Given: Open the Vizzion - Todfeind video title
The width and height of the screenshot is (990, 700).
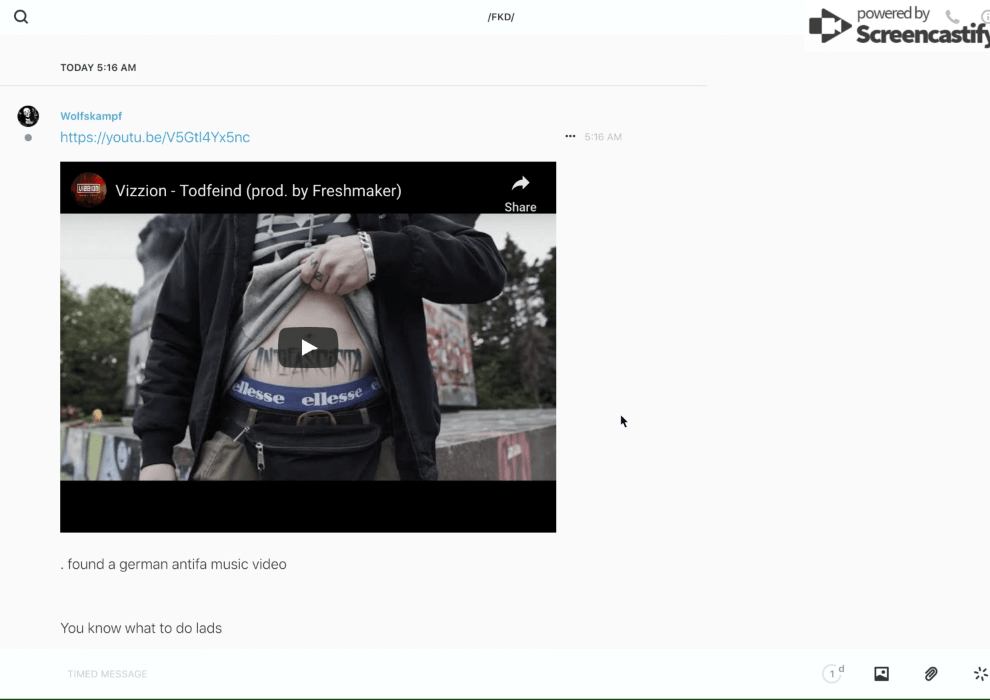Looking at the screenshot, I should pyautogui.click(x=258, y=191).
